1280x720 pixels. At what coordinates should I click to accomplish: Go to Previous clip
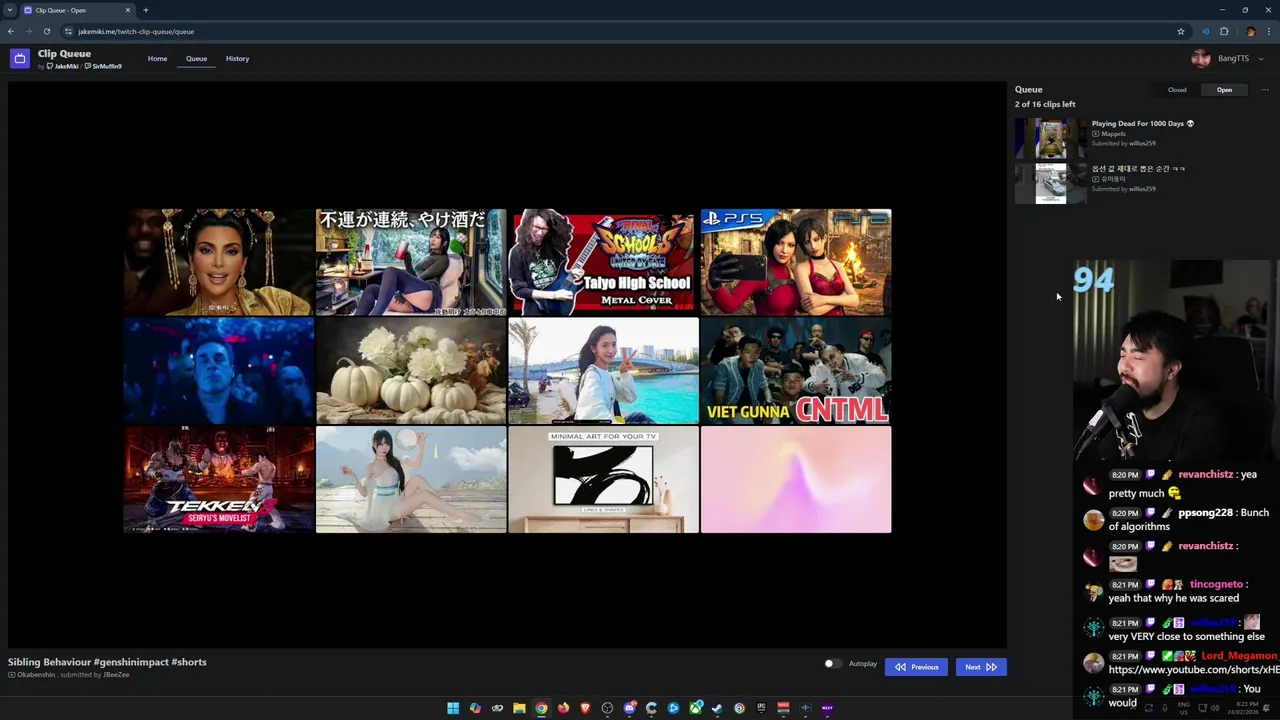point(916,667)
